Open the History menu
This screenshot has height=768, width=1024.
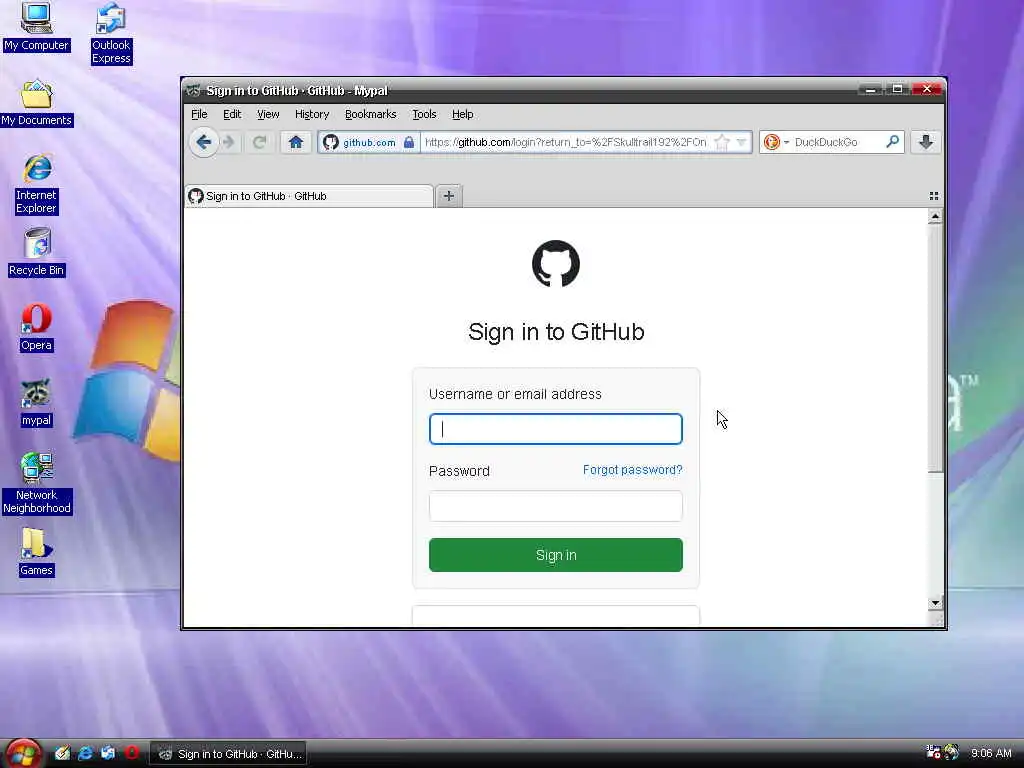pos(312,114)
